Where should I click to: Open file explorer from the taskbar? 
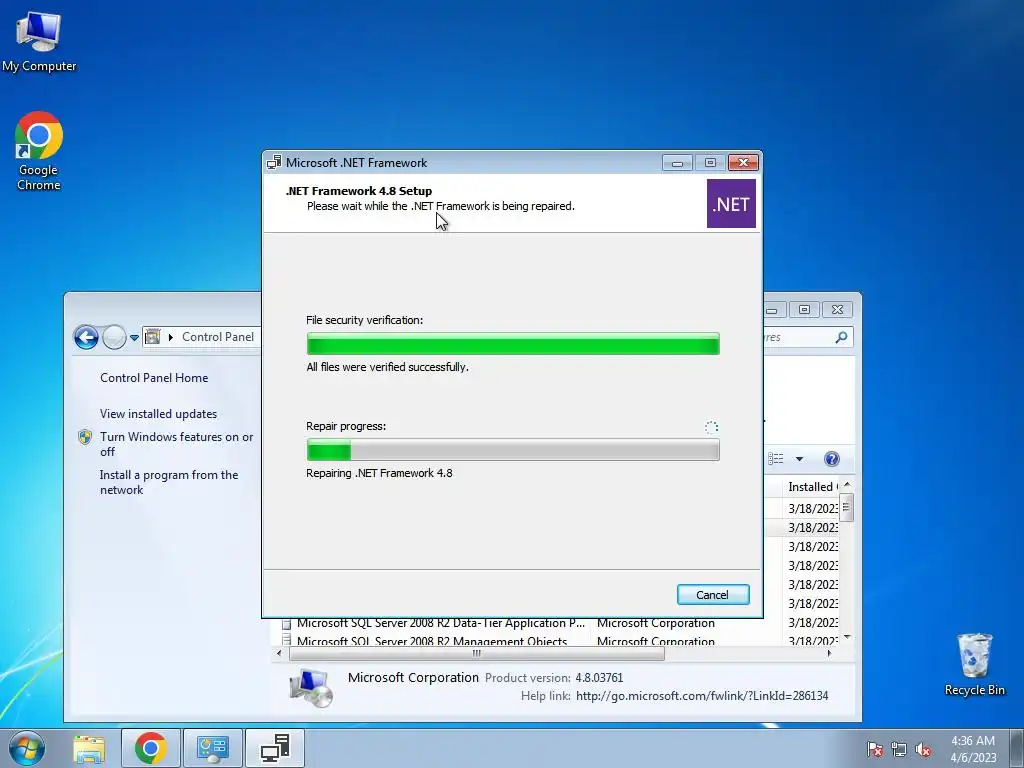coord(89,748)
